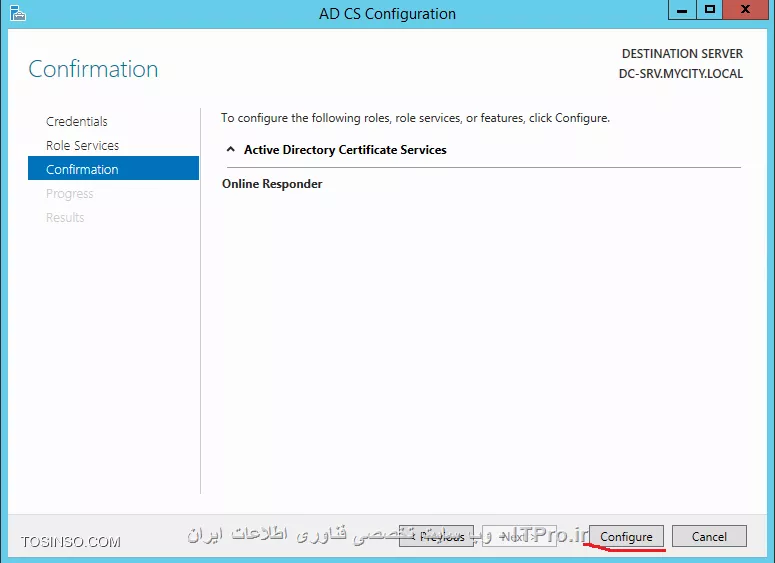
Task: Click the DESTINATION SERVER label
Action: click(x=682, y=53)
